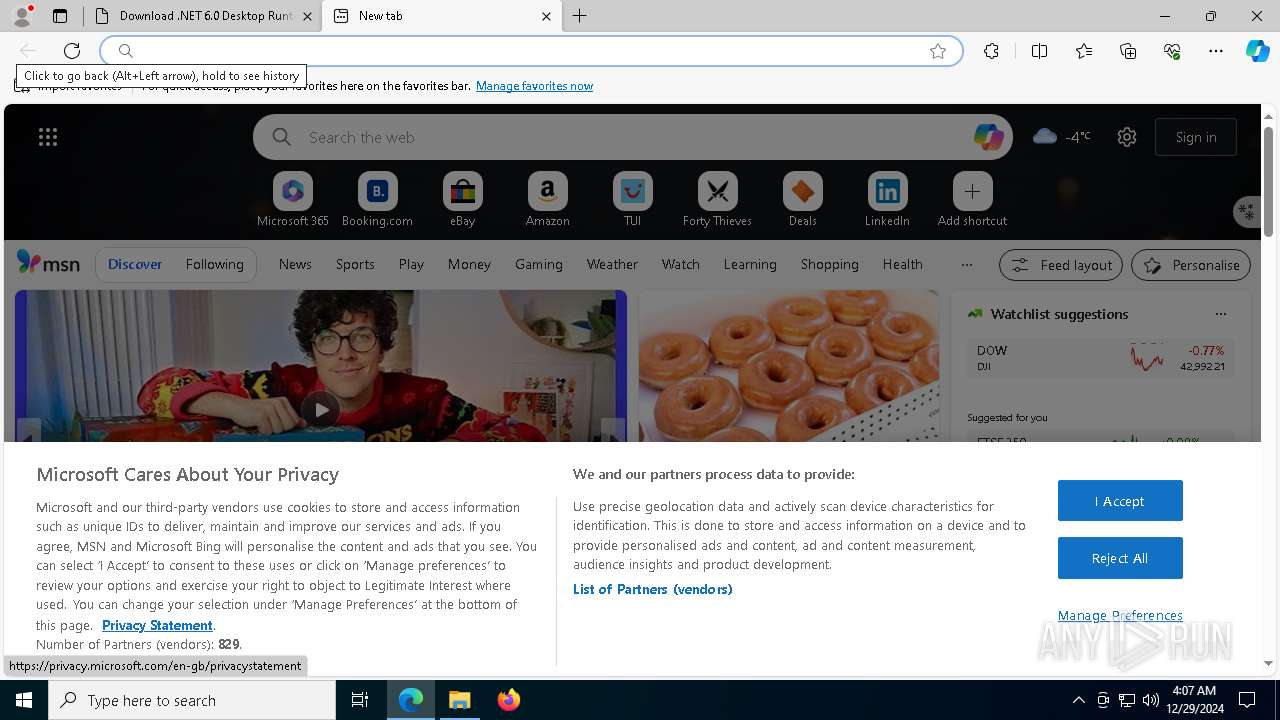Open the doughnuts news thumbnail
This screenshot has height=720, width=1280.
pyautogui.click(x=789, y=366)
